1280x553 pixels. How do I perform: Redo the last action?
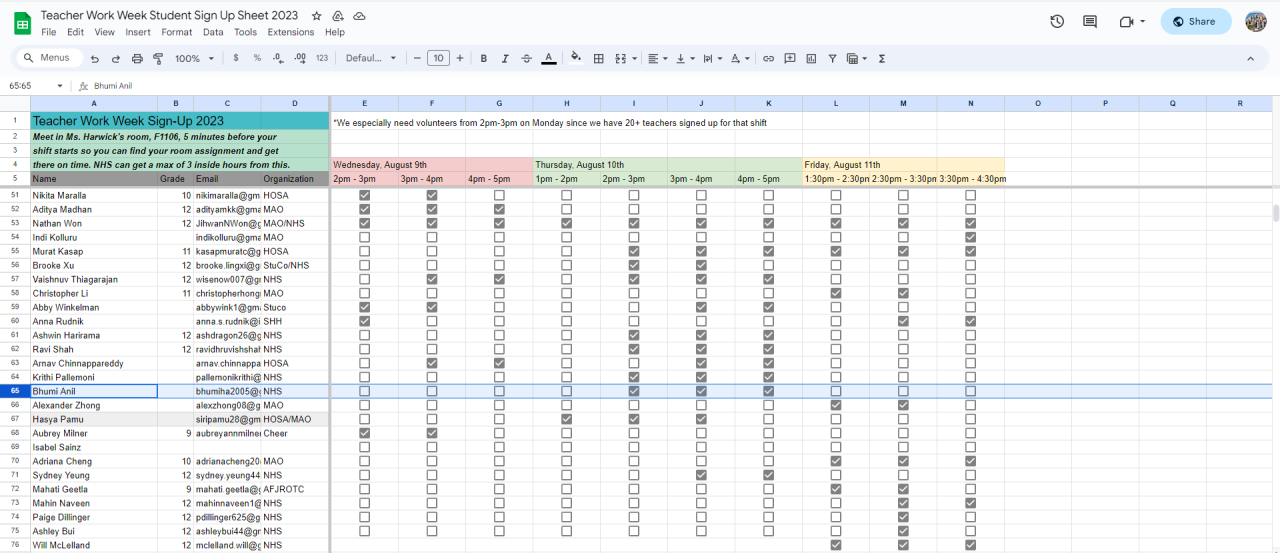116,59
